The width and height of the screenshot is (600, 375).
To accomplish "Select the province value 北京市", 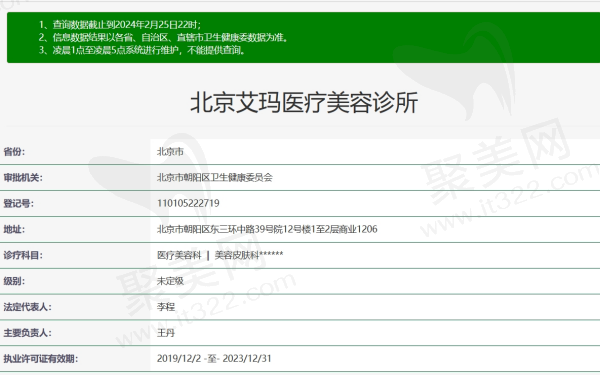I will (170, 152).
